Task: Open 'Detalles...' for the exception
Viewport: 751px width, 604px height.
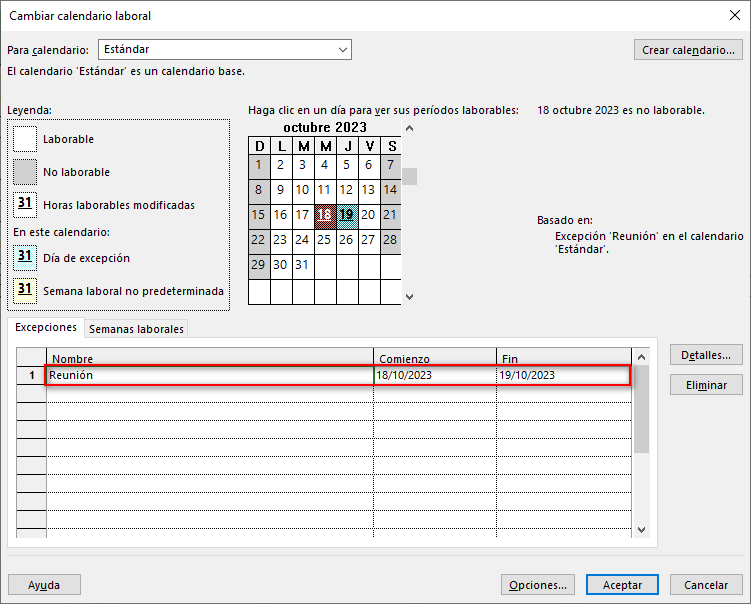Action: 706,355
